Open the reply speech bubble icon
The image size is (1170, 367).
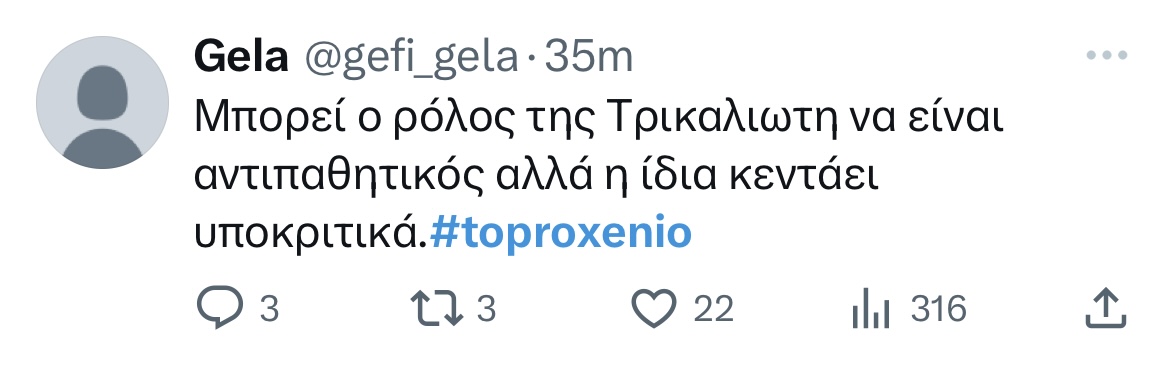point(219,308)
